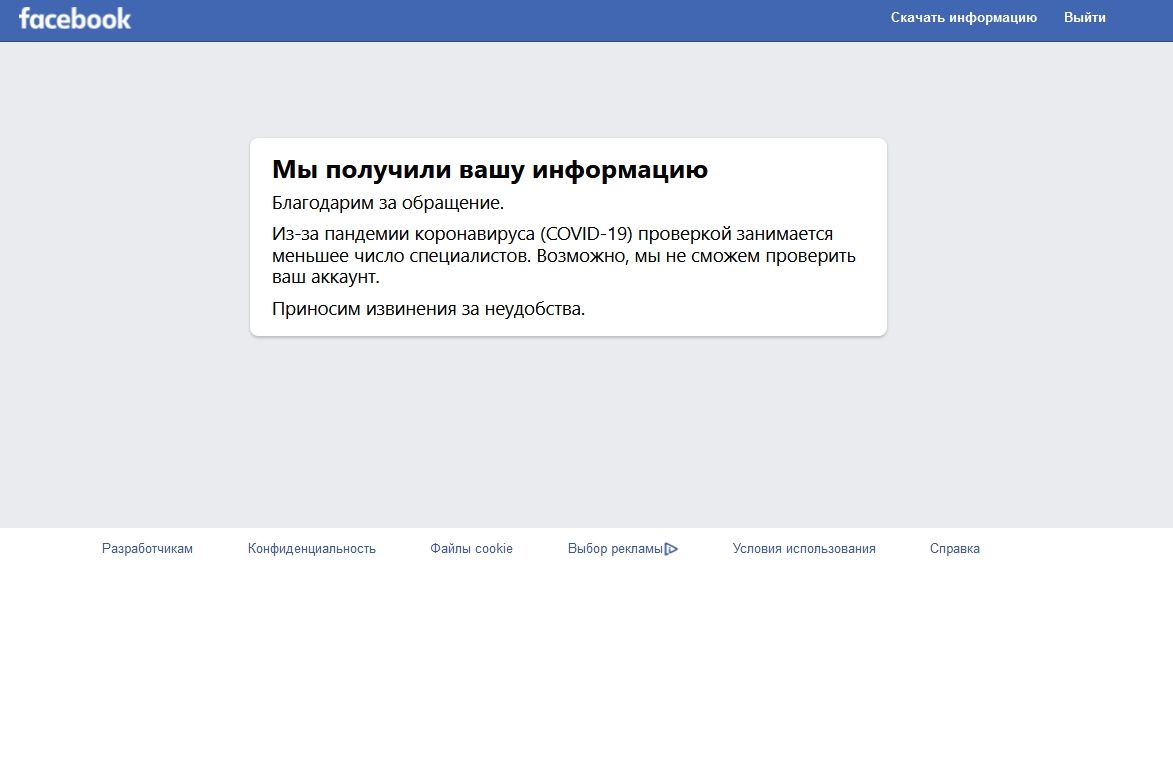Click the AdChoices triangle icon
The image size is (1173, 761).
pyautogui.click(x=671, y=549)
